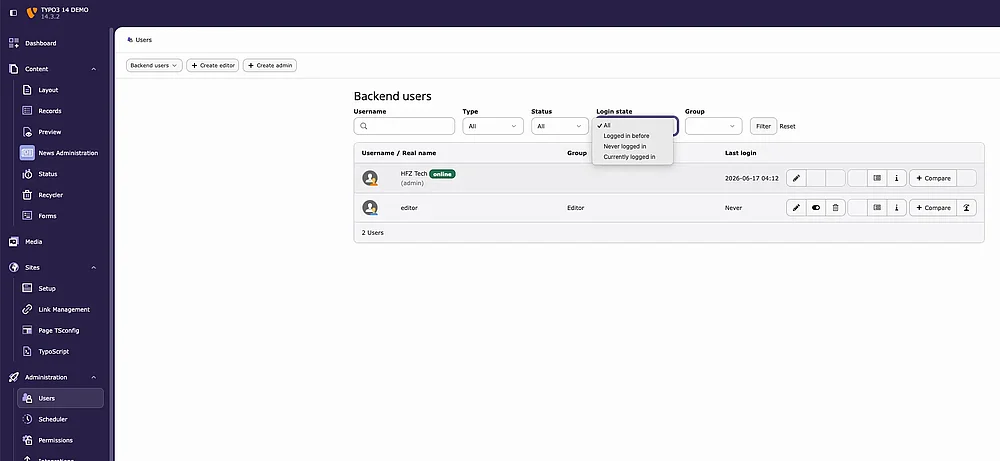Delete the editor user with trash icon
Image resolution: width=1000 pixels, height=461 pixels.
(x=835, y=208)
